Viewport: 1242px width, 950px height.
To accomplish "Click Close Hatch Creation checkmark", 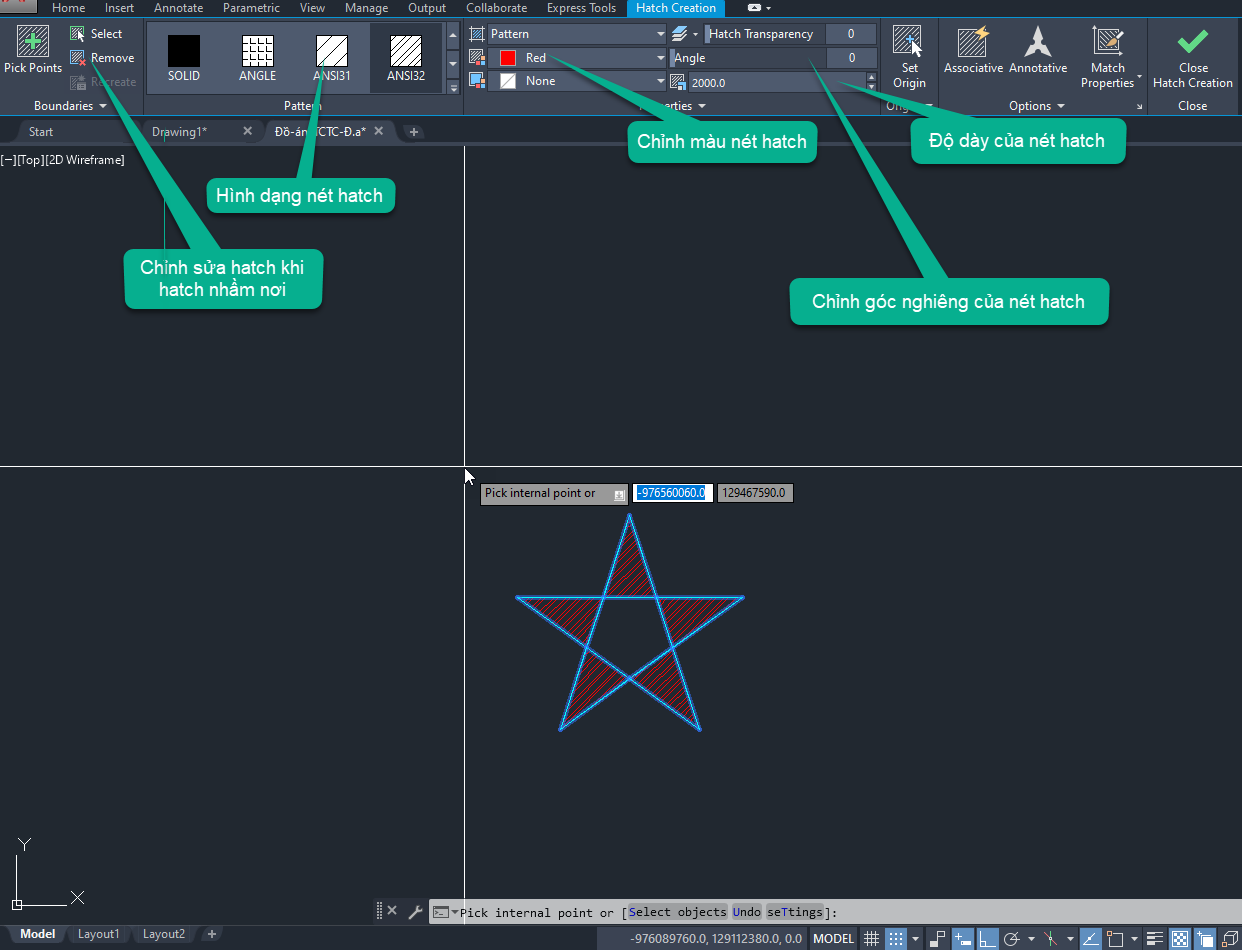I will 1192,58.
